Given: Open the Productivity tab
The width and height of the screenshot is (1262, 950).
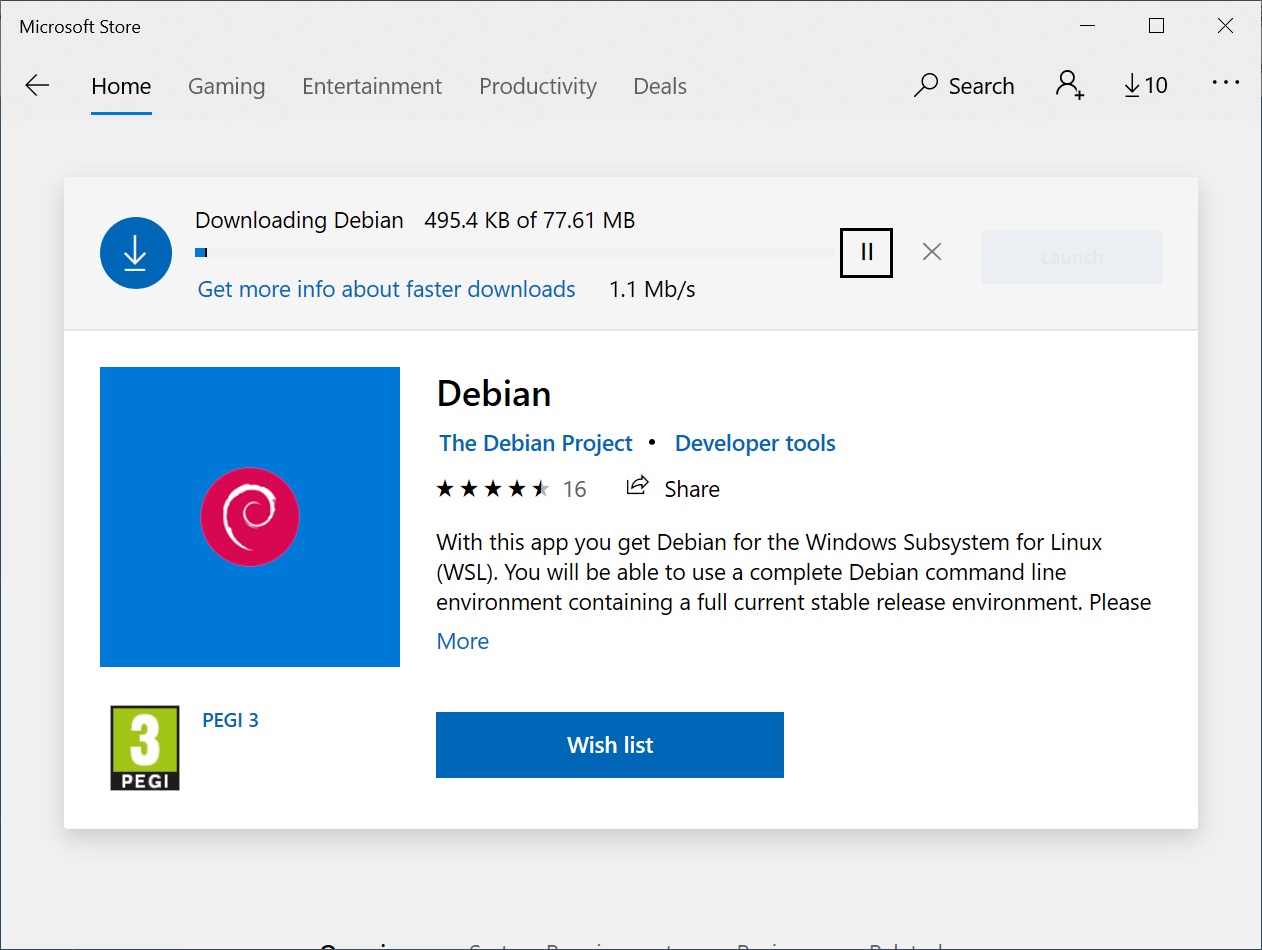Looking at the screenshot, I should coord(538,86).
